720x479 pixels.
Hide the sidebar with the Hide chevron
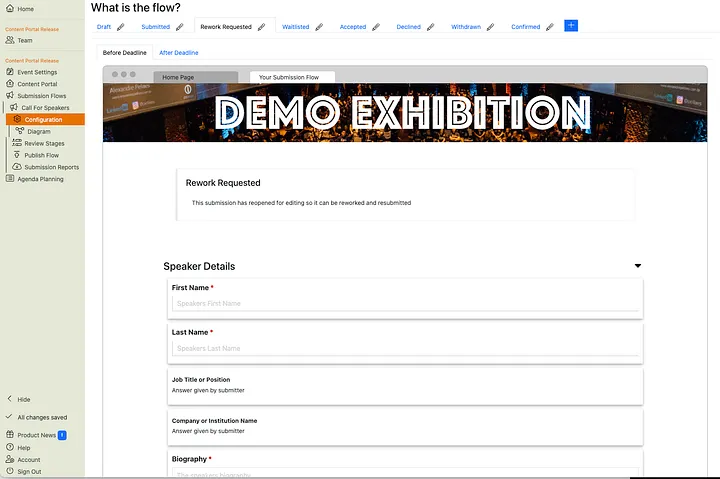(x=10, y=399)
